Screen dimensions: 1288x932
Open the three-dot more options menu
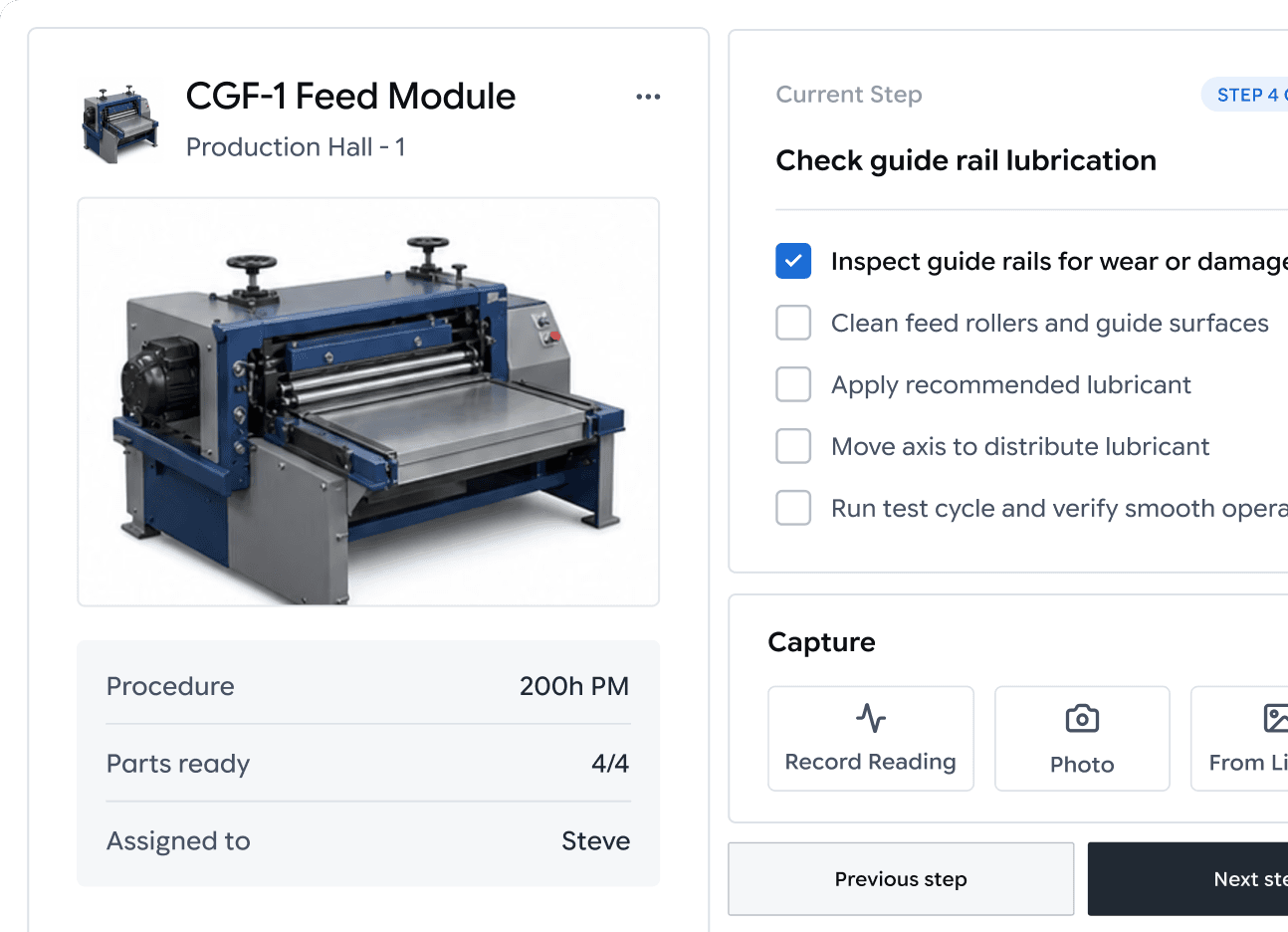point(648,97)
